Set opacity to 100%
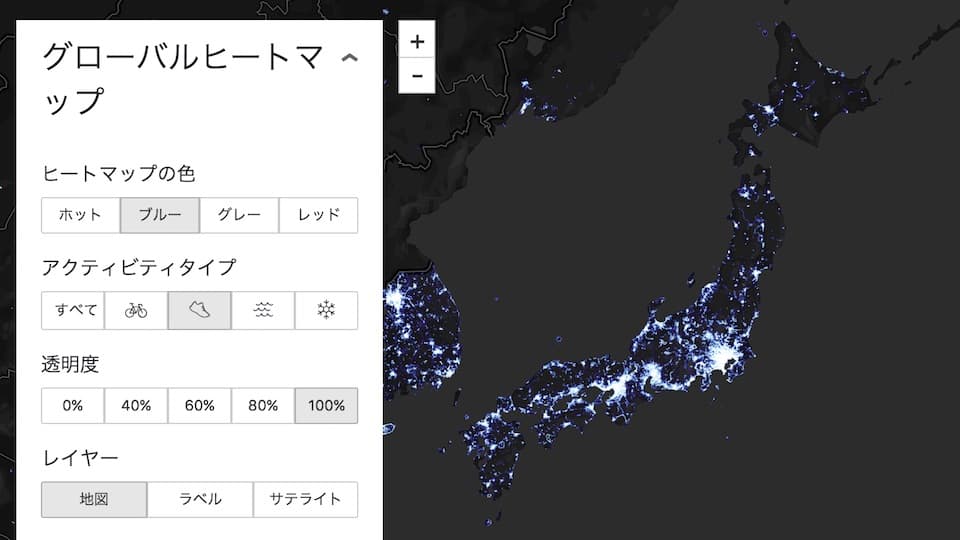 [326, 405]
